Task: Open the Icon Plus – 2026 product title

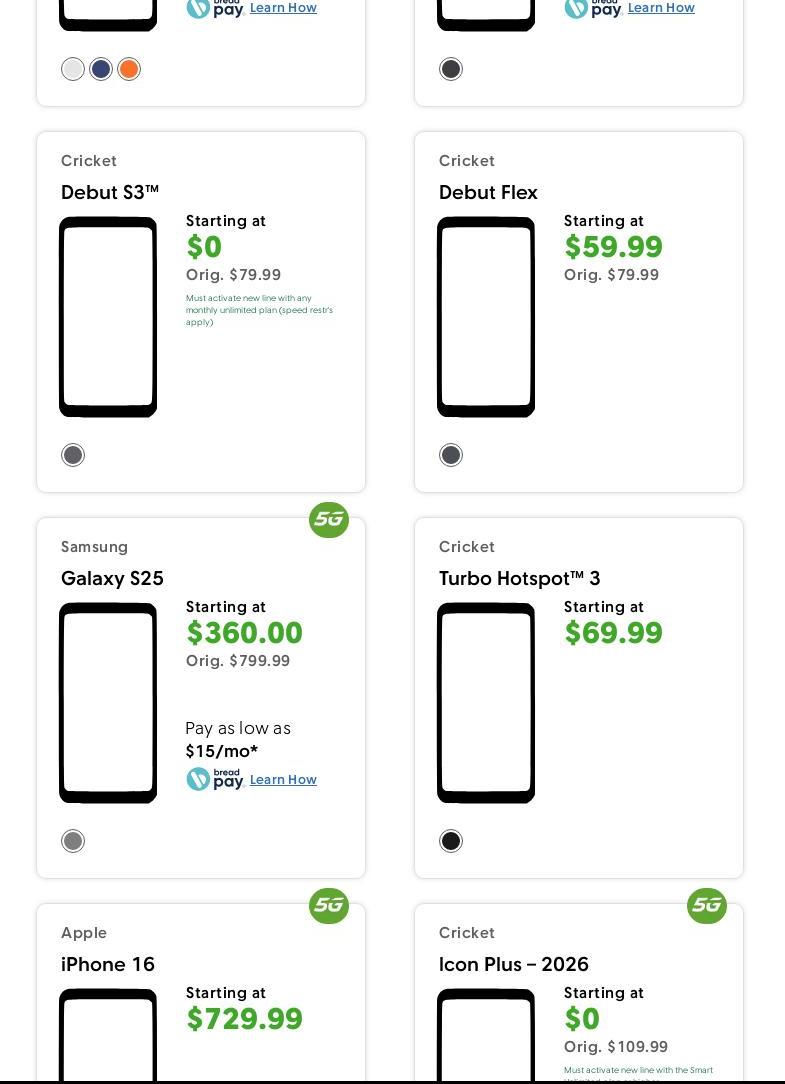Action: (x=514, y=964)
